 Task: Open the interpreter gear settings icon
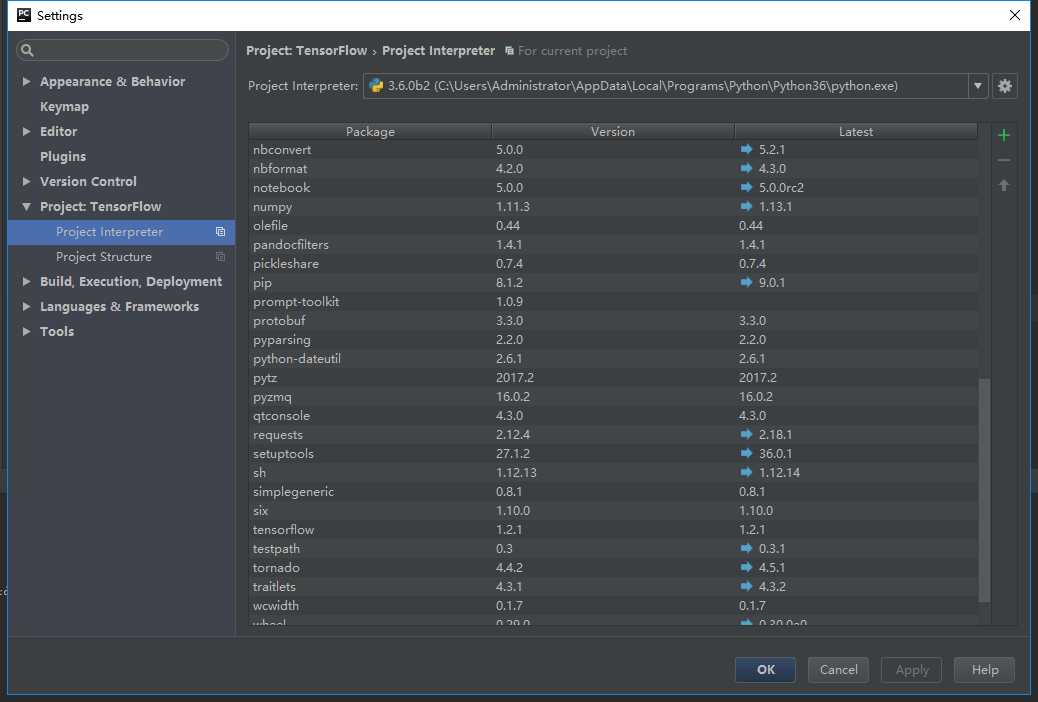pos(1004,86)
